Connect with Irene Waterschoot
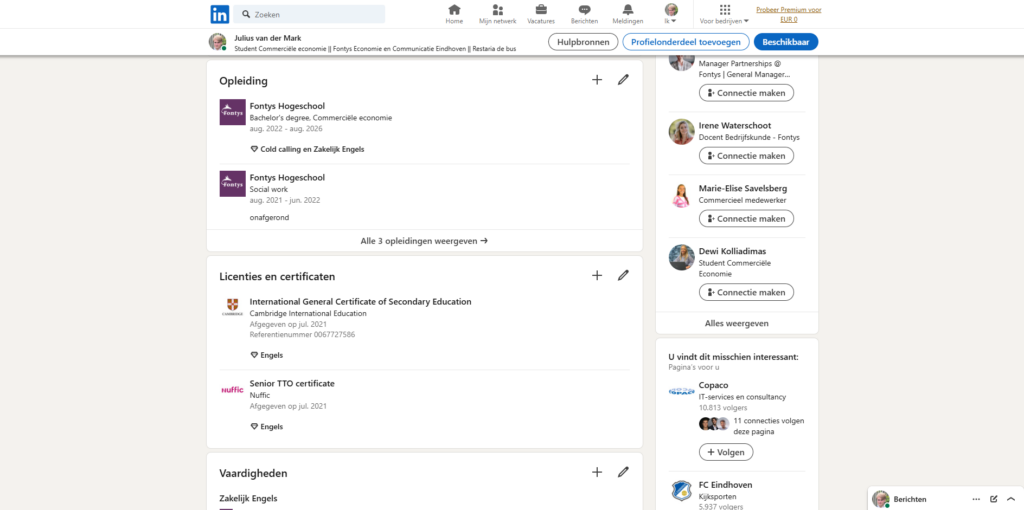This screenshot has height=510, width=1024. (746, 155)
